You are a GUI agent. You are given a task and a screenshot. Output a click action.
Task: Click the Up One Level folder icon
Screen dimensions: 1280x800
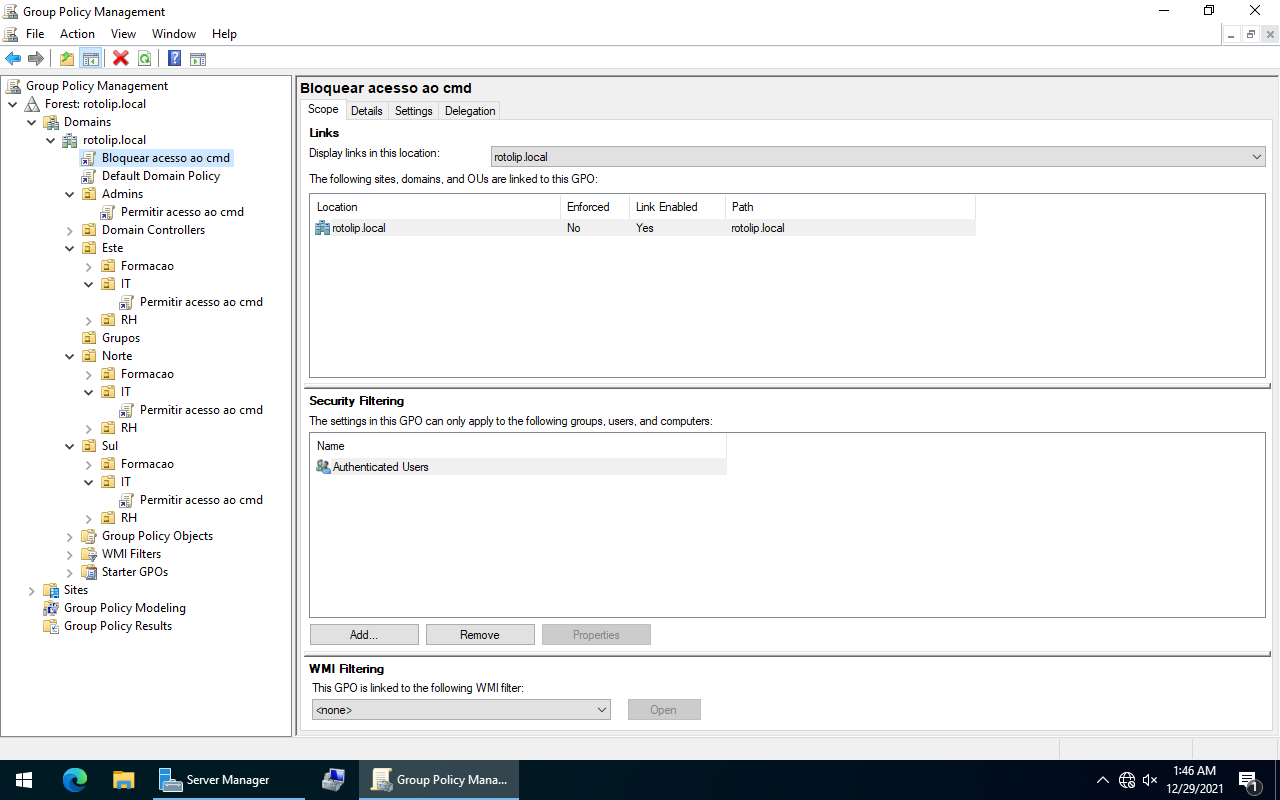(x=67, y=59)
